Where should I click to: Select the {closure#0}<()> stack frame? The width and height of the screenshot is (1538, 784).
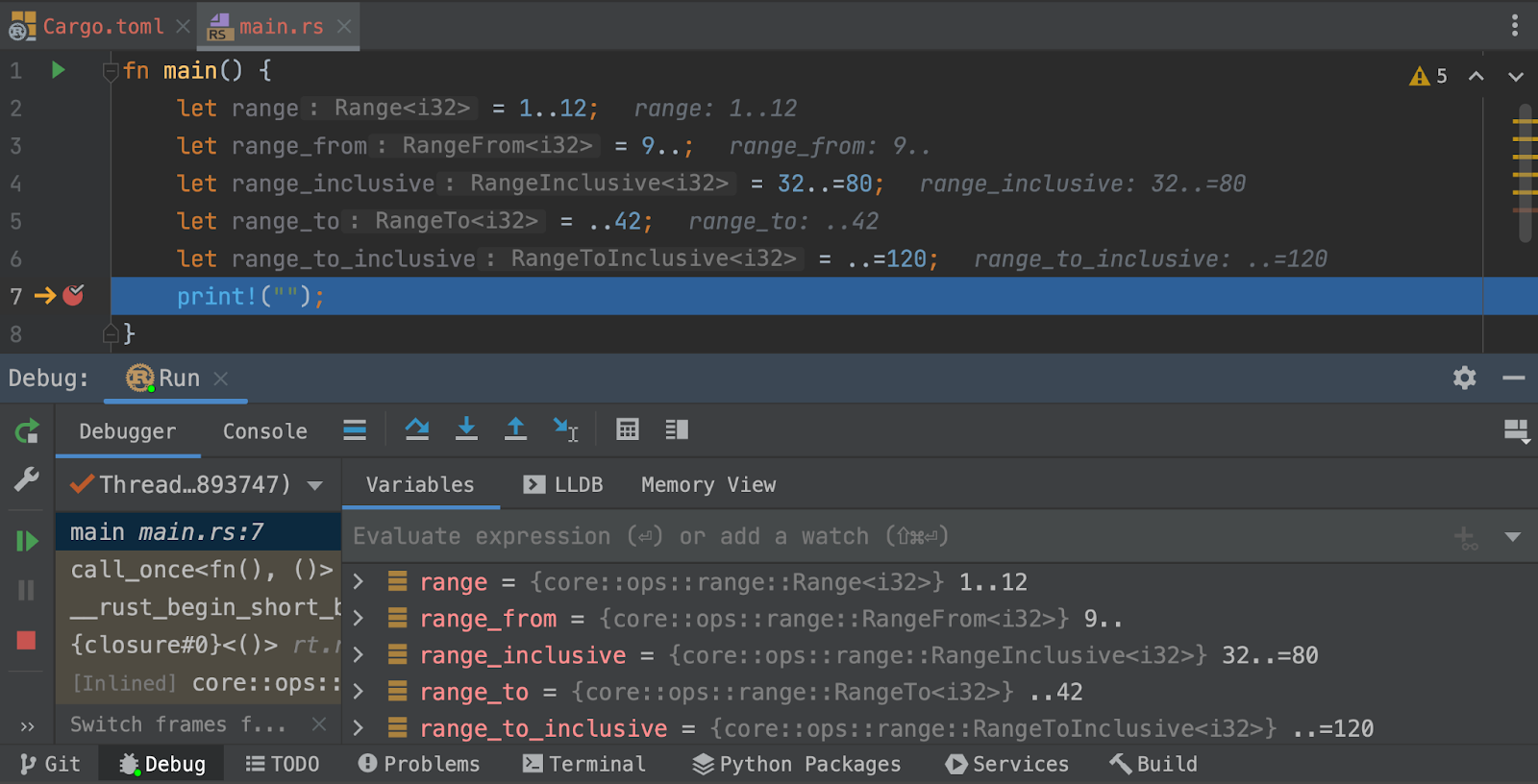point(199,645)
